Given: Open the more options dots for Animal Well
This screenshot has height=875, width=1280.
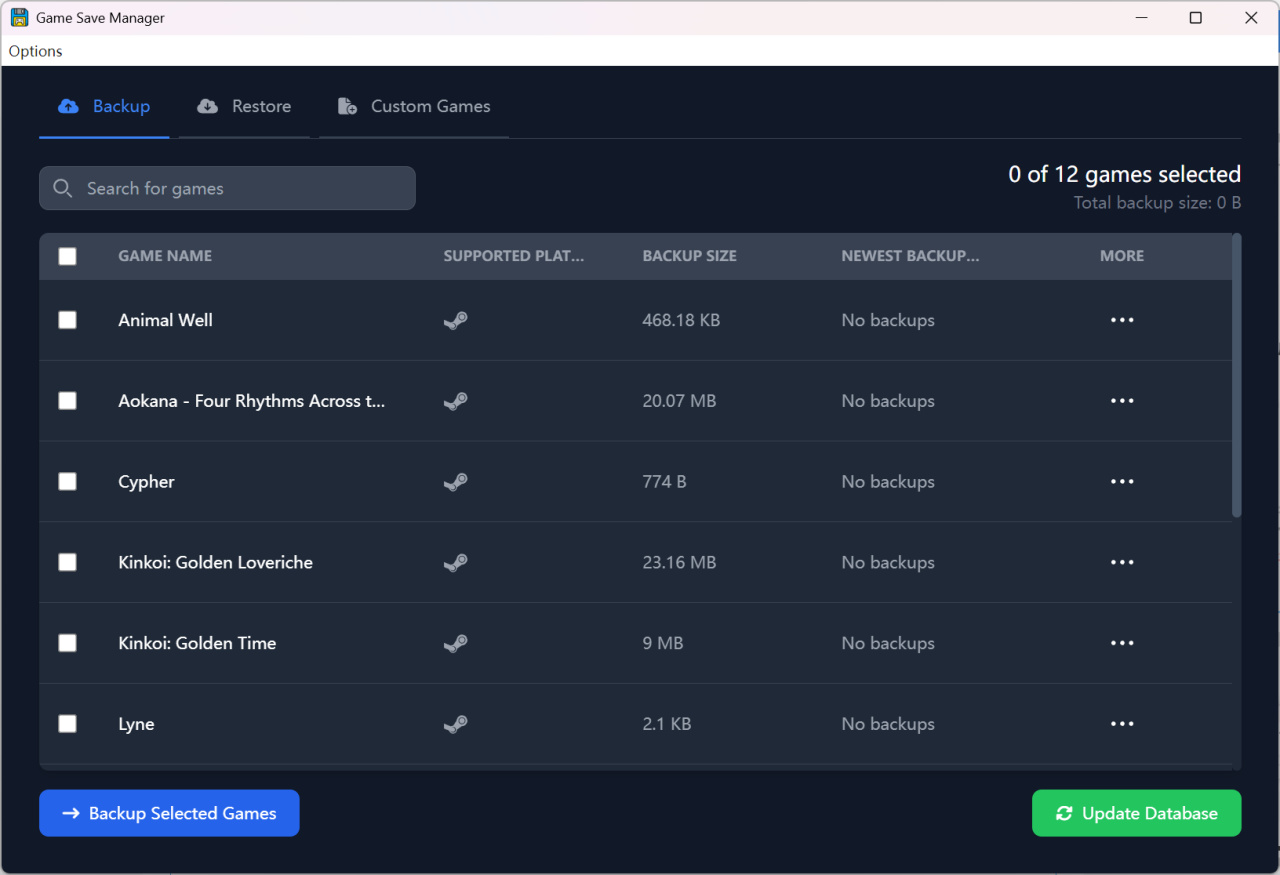Looking at the screenshot, I should pos(1122,320).
